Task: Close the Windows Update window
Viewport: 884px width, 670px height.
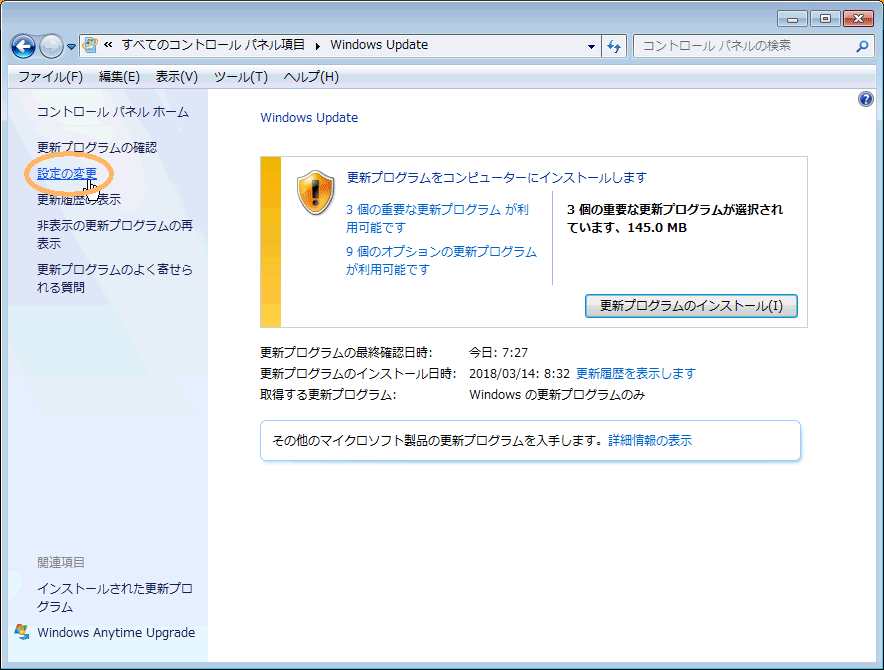Action: (858, 19)
